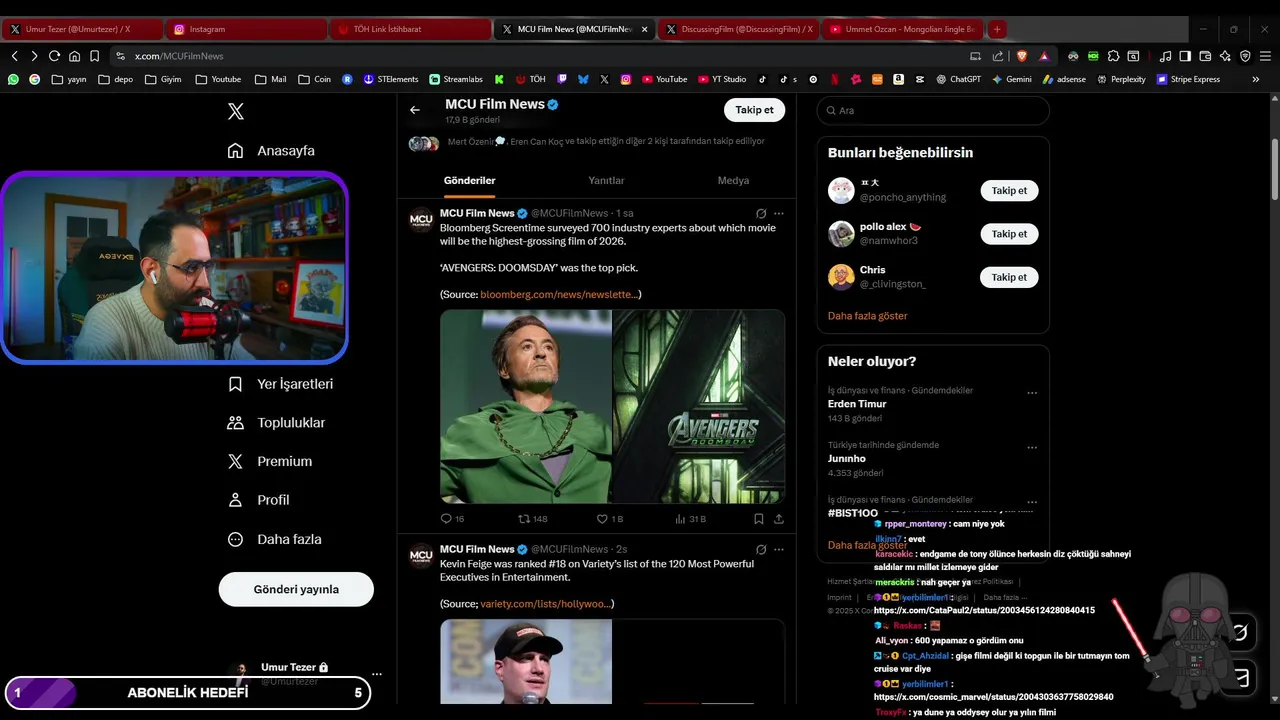Viewport: 1280px width, 720px height.
Task: Switch to TÖH Link İstihbarat tab
Action: click(410, 29)
